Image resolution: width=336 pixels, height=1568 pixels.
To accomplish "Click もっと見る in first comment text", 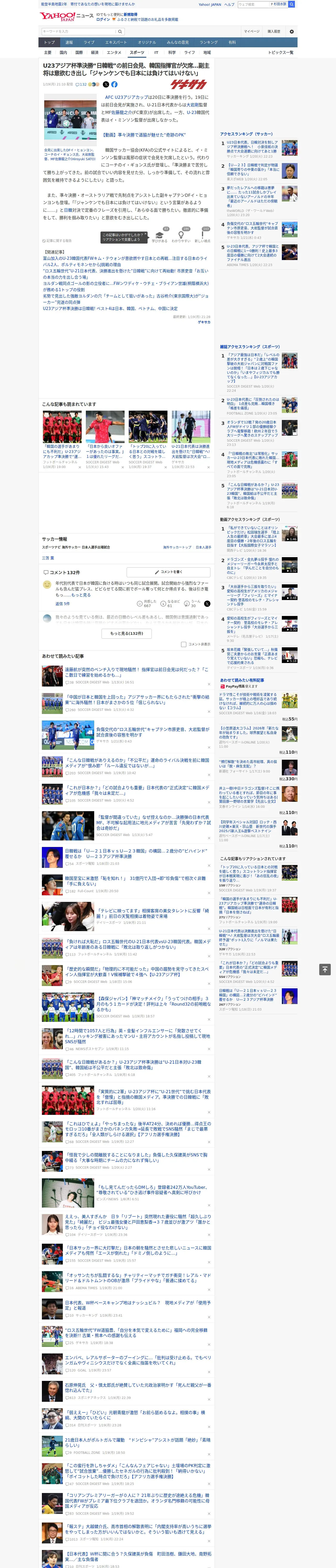I will point(81,595).
